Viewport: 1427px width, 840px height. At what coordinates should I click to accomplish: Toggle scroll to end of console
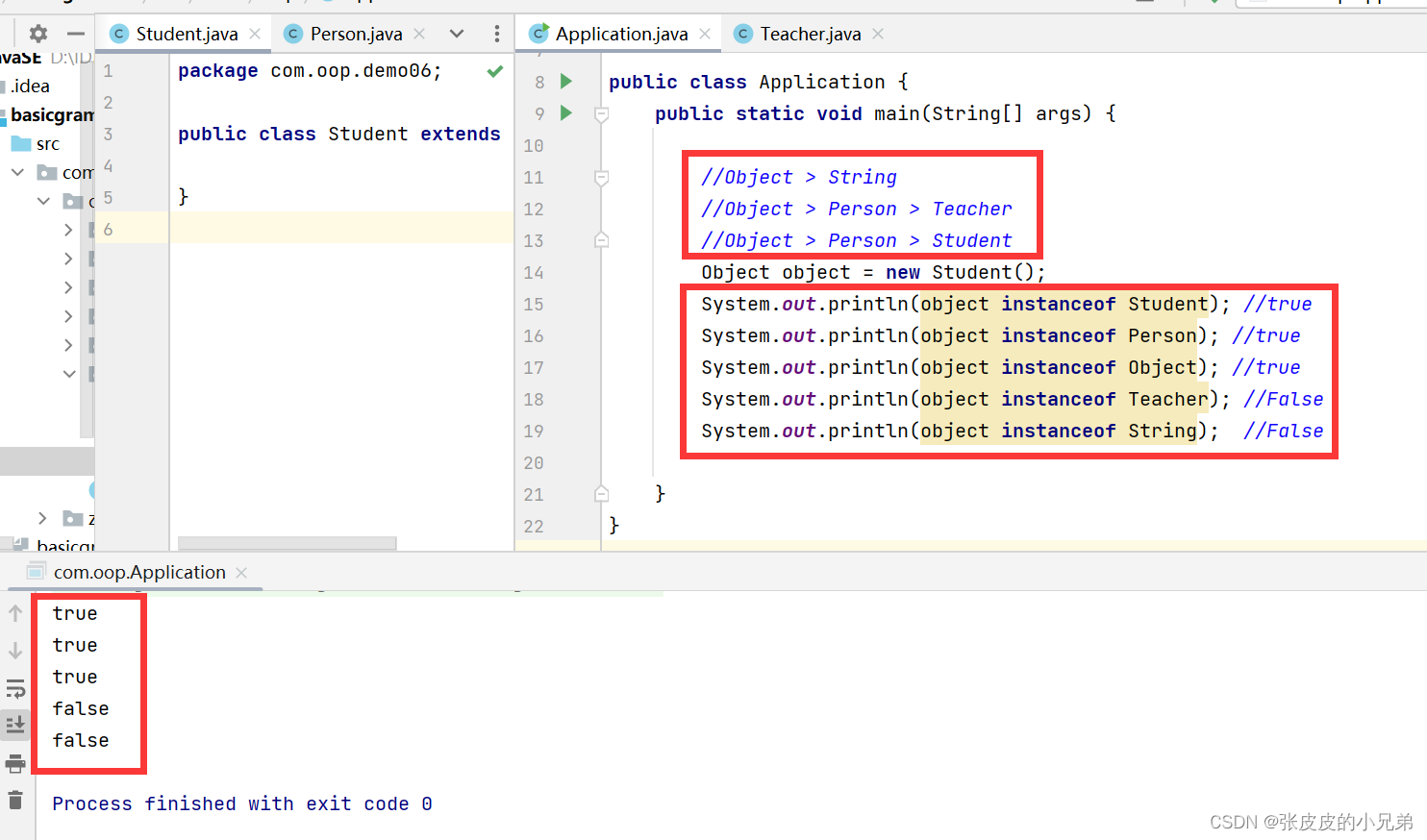[x=15, y=725]
